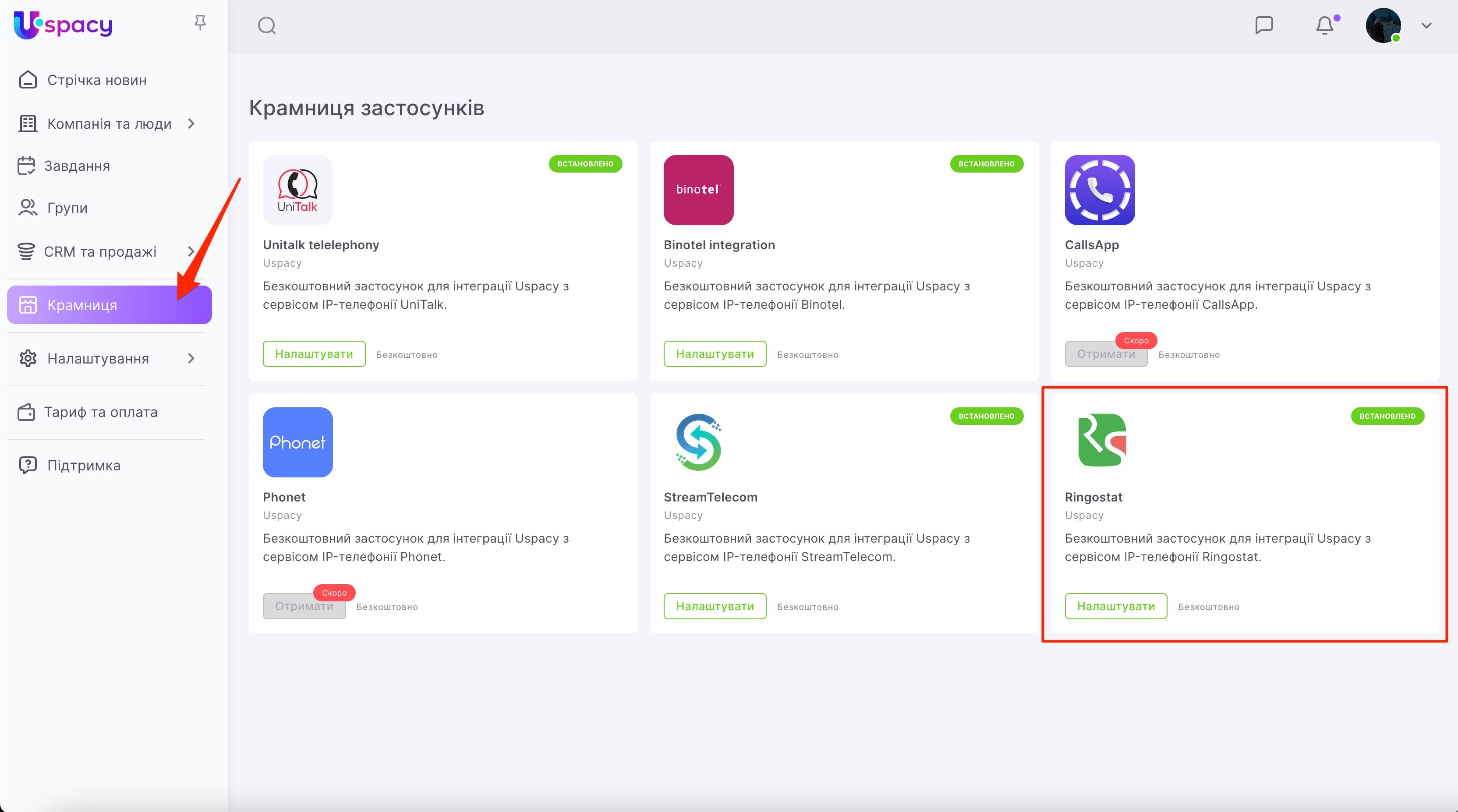This screenshot has height=812, width=1458.
Task: Go to Стрічка новин
Action: (97, 80)
